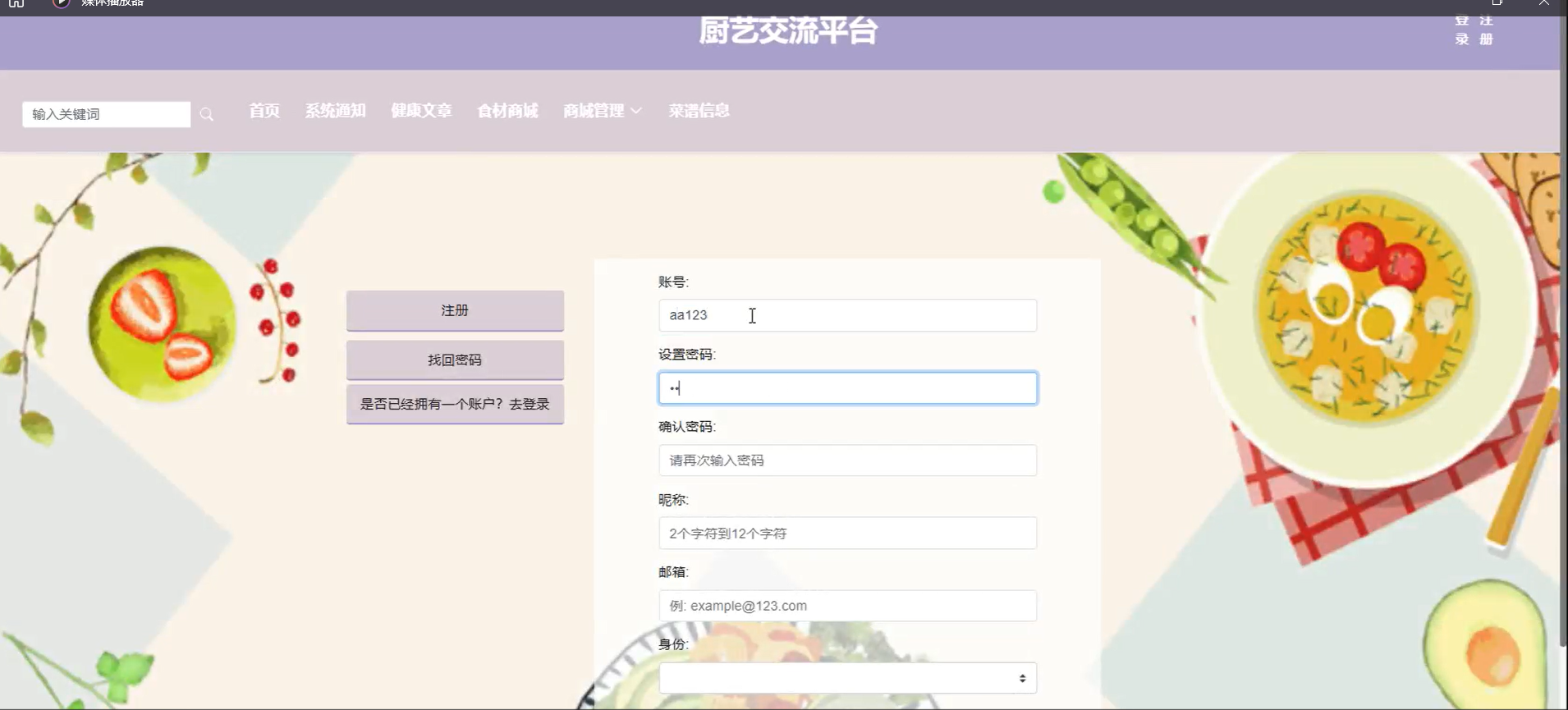
Task: Click the 邮箱 input field
Action: point(847,606)
